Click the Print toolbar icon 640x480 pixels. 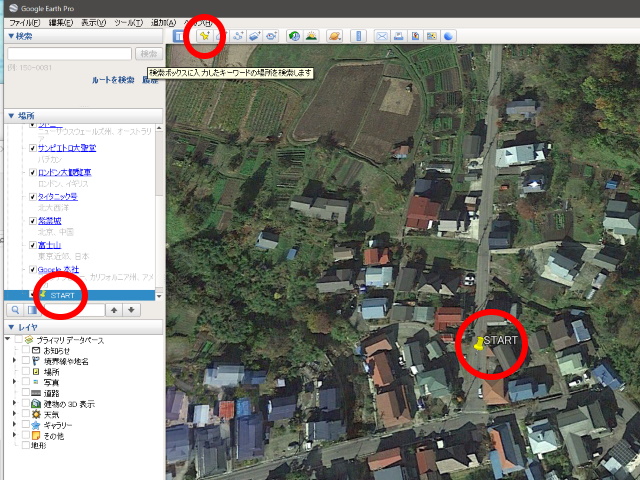coord(398,36)
